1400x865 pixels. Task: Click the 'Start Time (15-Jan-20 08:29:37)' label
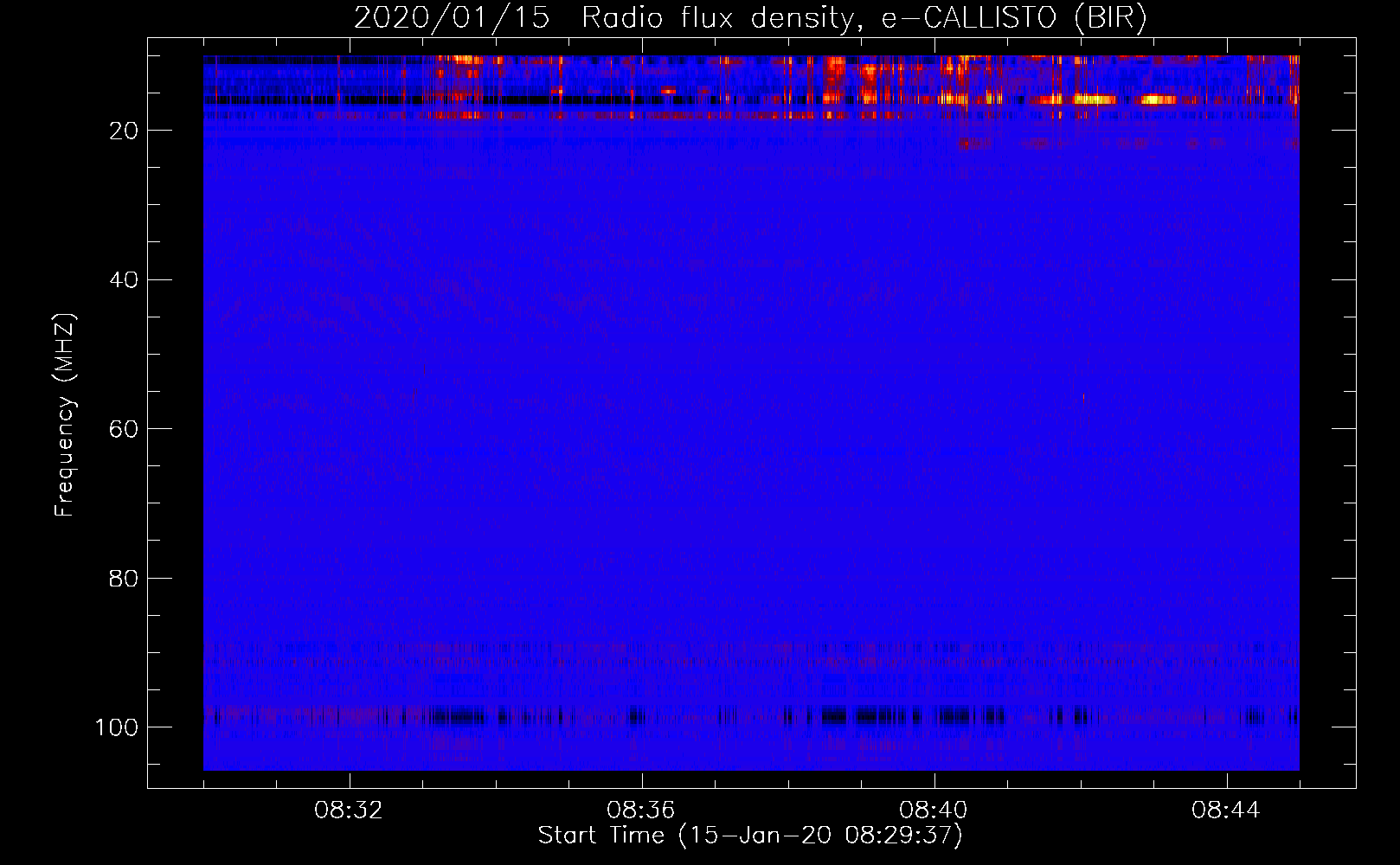[750, 836]
